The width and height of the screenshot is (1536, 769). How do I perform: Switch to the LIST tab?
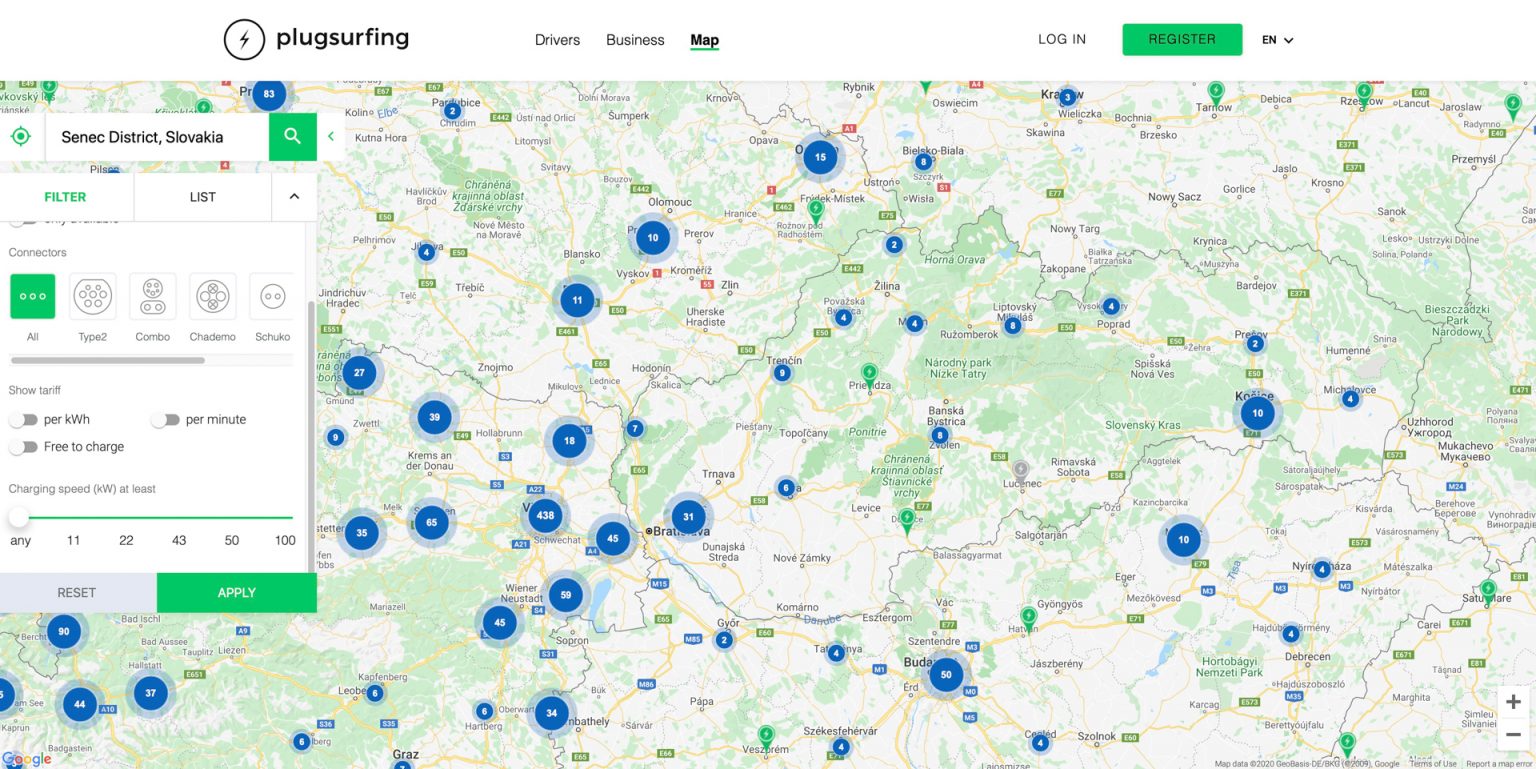pos(203,197)
